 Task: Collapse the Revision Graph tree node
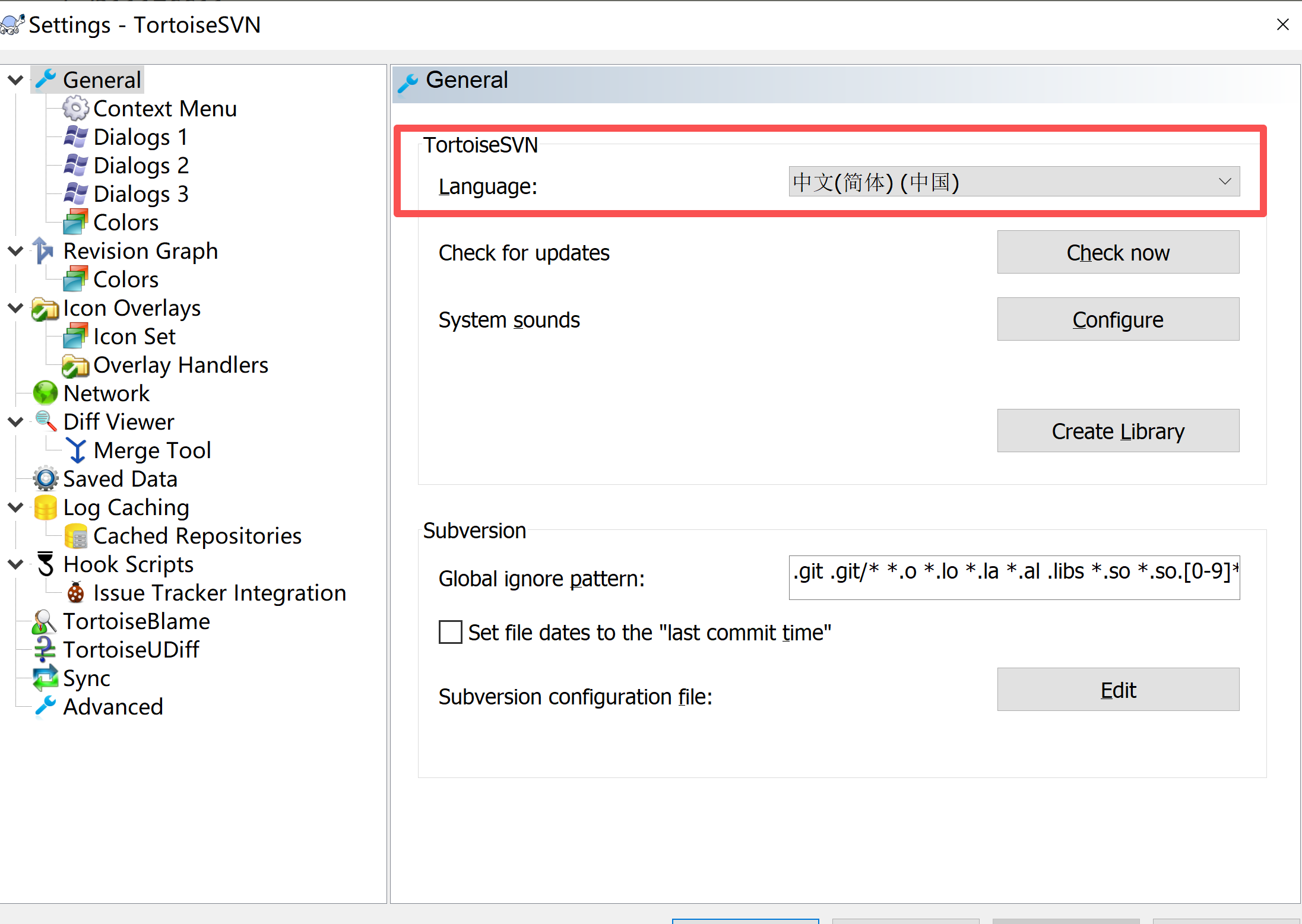point(15,251)
